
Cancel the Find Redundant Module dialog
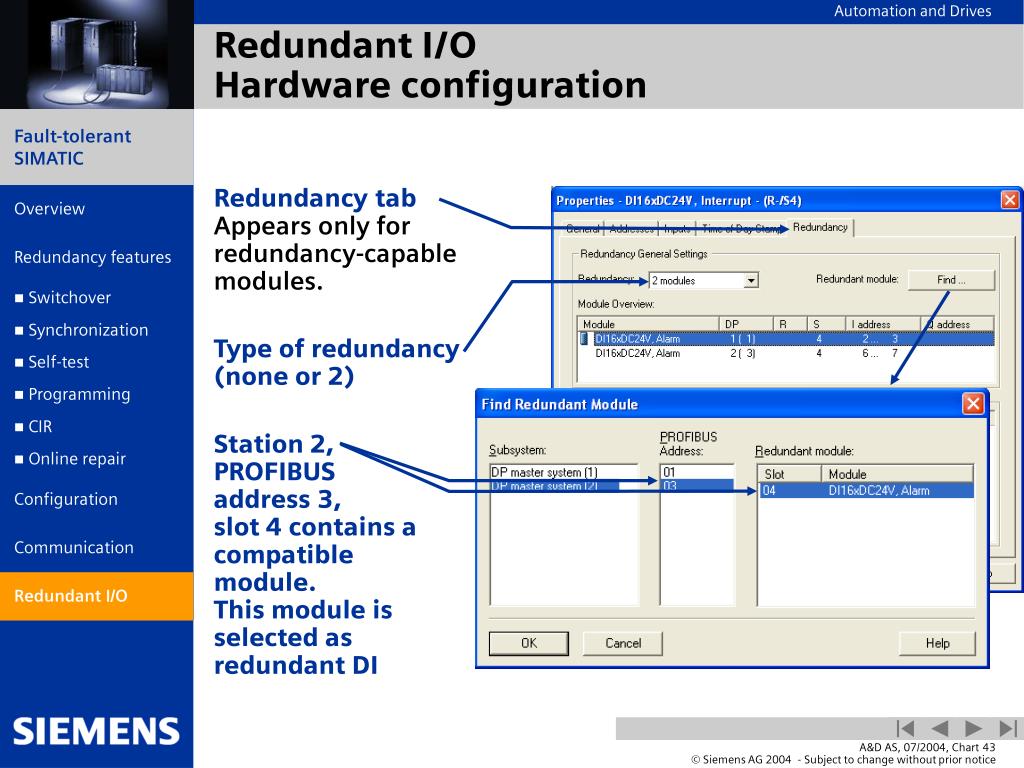623,643
